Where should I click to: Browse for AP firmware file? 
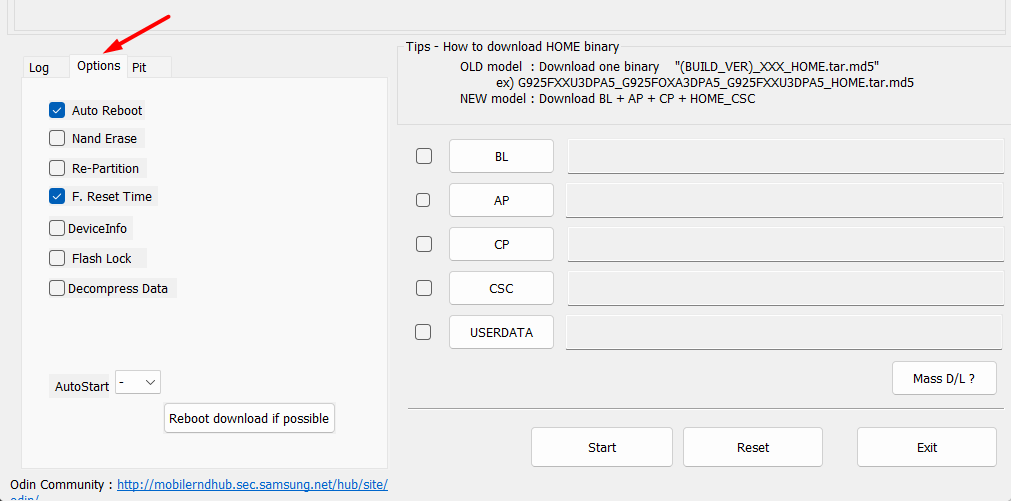(501, 200)
